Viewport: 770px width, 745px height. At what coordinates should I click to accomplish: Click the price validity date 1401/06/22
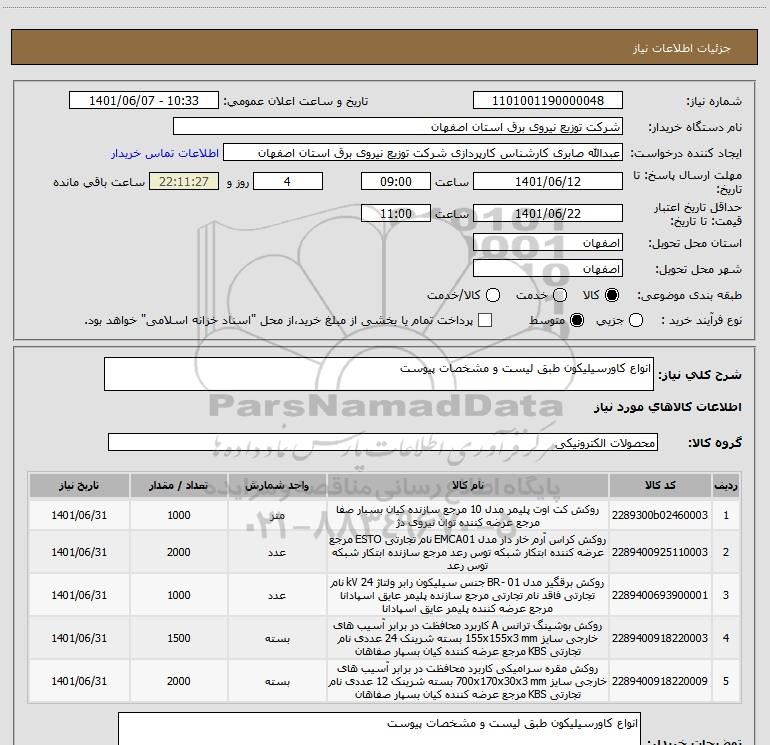[x=548, y=213]
